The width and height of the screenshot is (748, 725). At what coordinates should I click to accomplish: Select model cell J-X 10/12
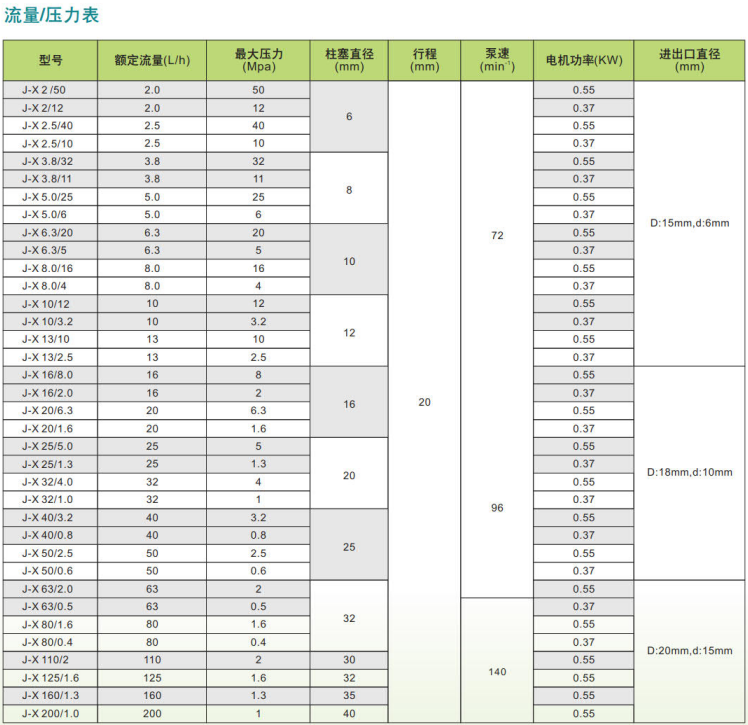51,304
